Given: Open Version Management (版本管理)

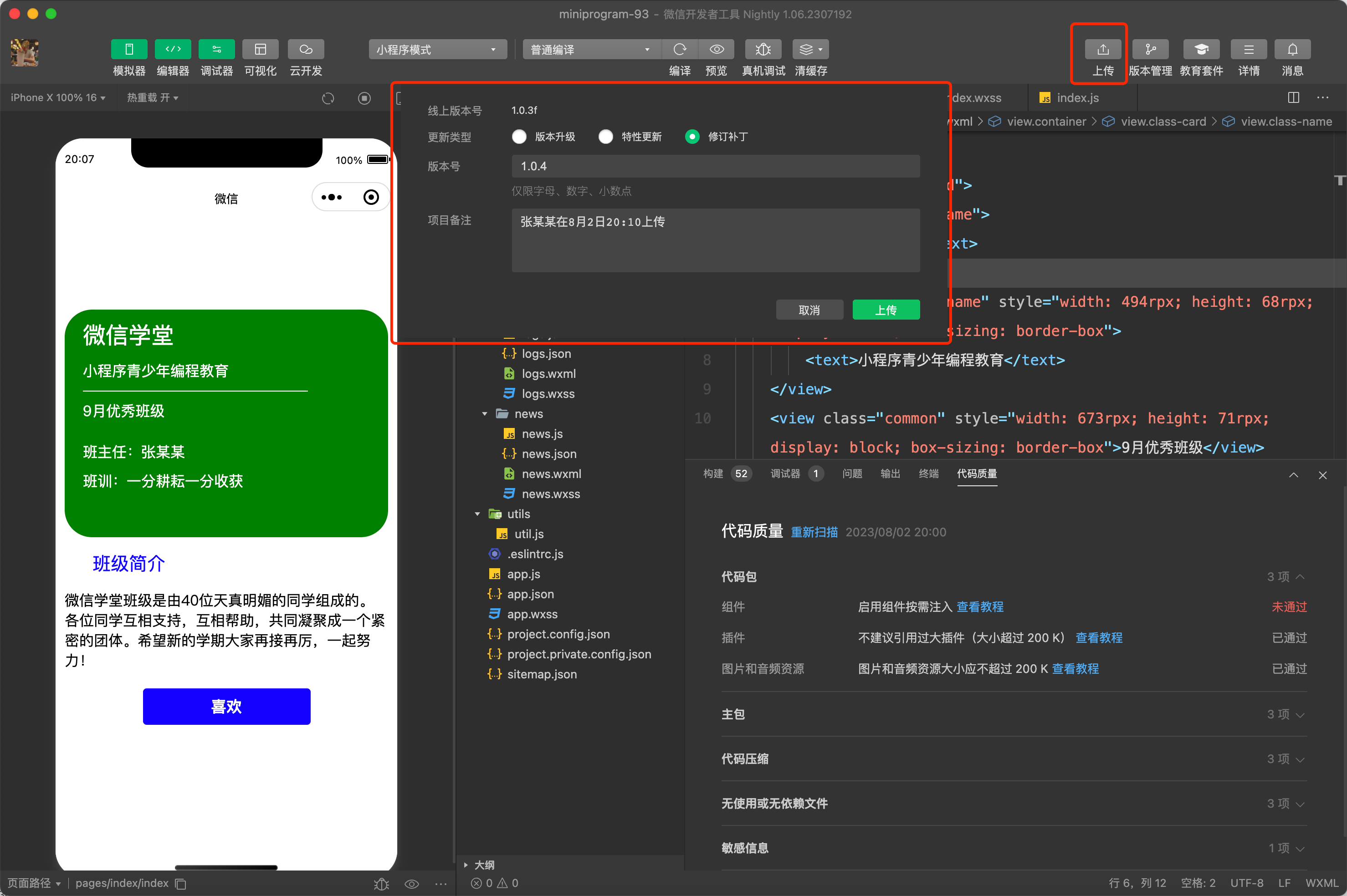Looking at the screenshot, I should (x=1150, y=49).
